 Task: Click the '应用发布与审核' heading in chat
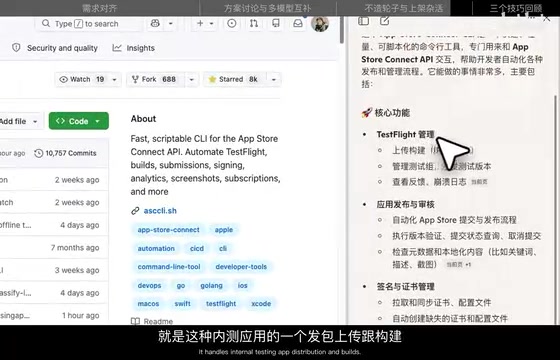pos(405,204)
